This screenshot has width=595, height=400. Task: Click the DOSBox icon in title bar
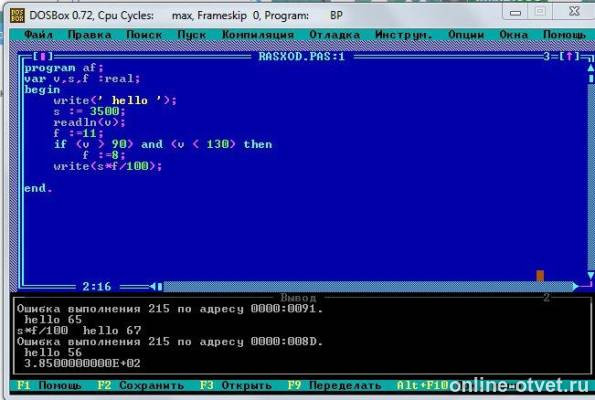click(x=17, y=16)
